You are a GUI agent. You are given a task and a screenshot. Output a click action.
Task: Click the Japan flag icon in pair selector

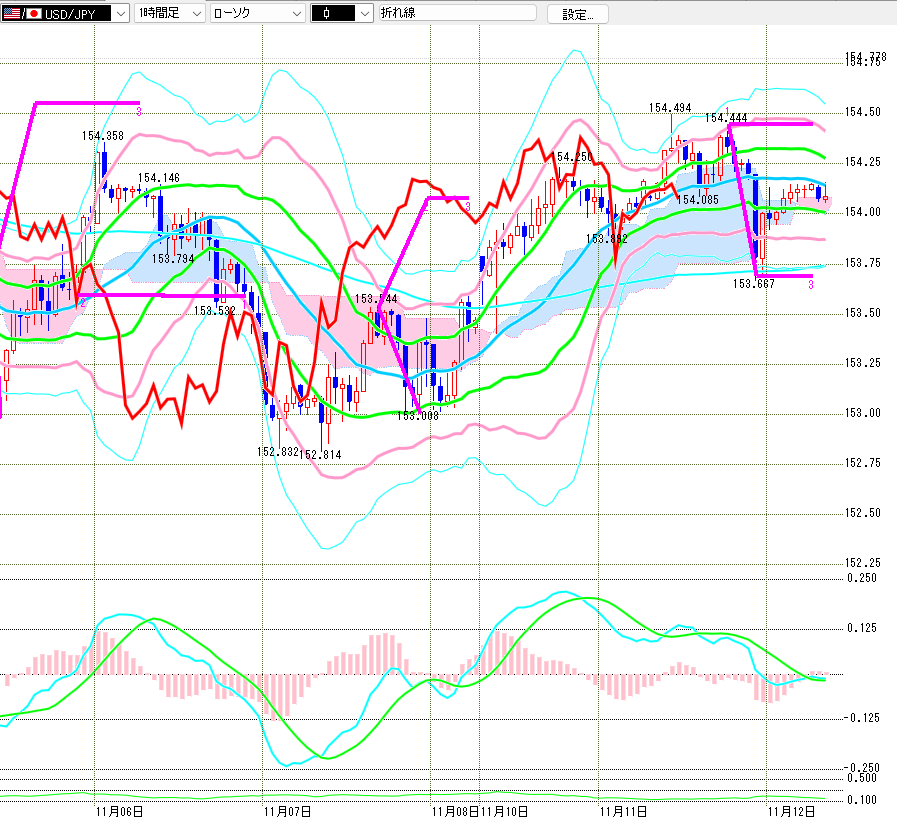[34, 14]
